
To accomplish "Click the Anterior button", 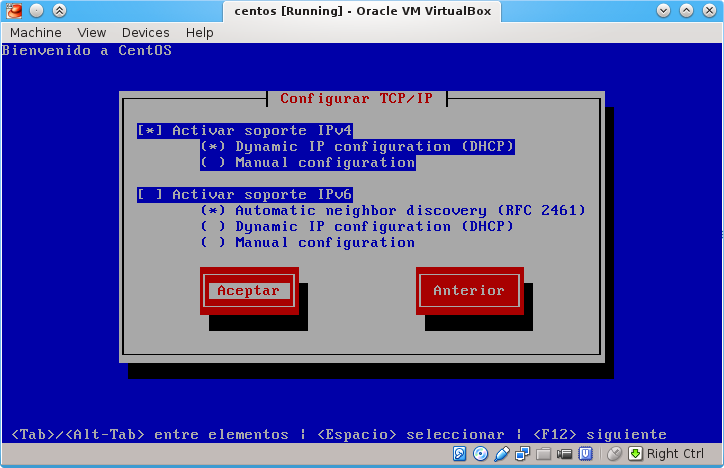I will coord(470,291).
